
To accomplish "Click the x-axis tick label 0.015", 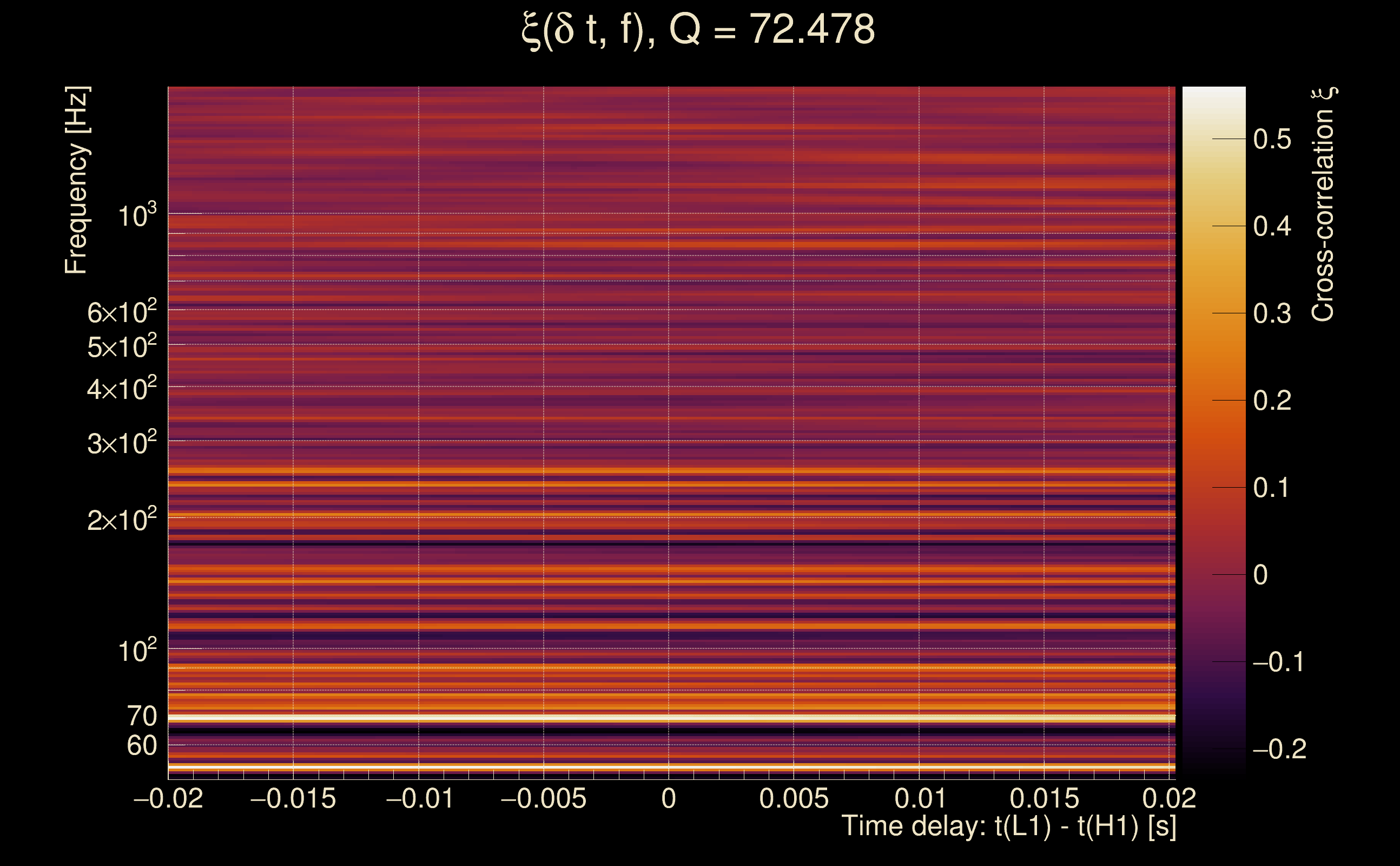I will click(1044, 798).
